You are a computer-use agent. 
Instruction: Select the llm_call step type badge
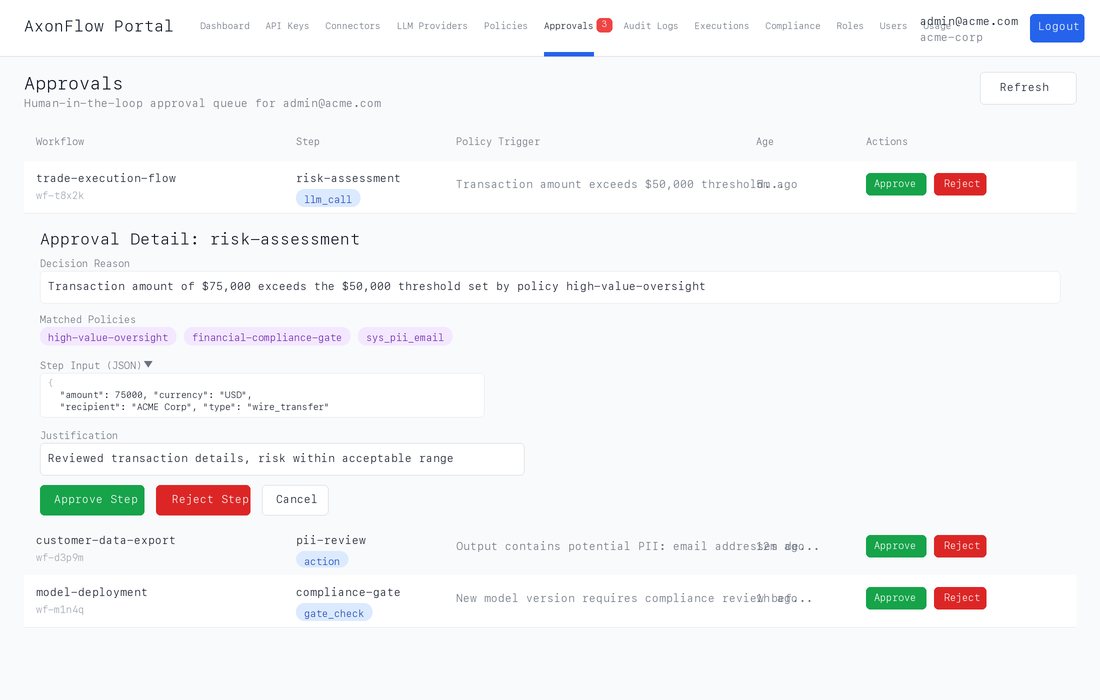(x=328, y=198)
